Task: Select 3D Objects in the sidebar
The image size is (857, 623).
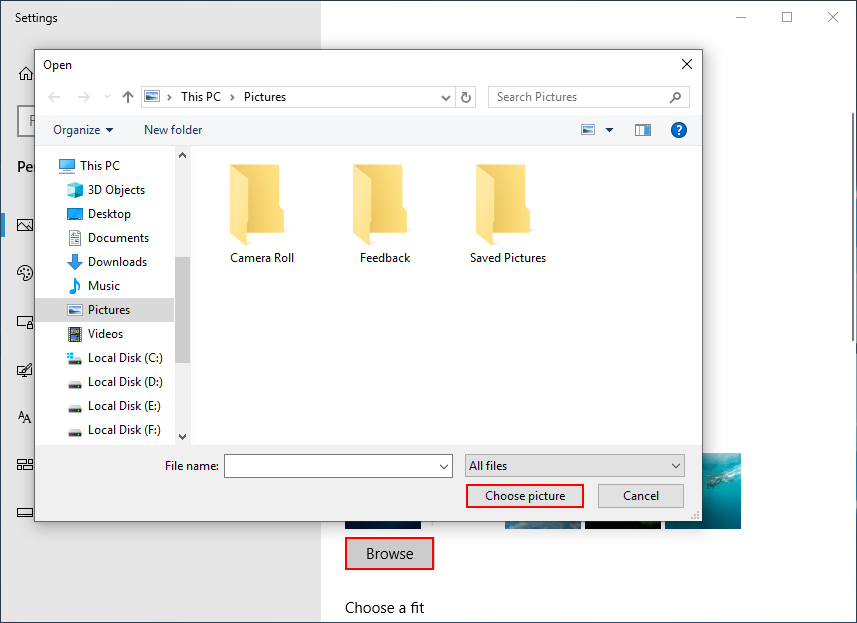Action: coord(106,190)
